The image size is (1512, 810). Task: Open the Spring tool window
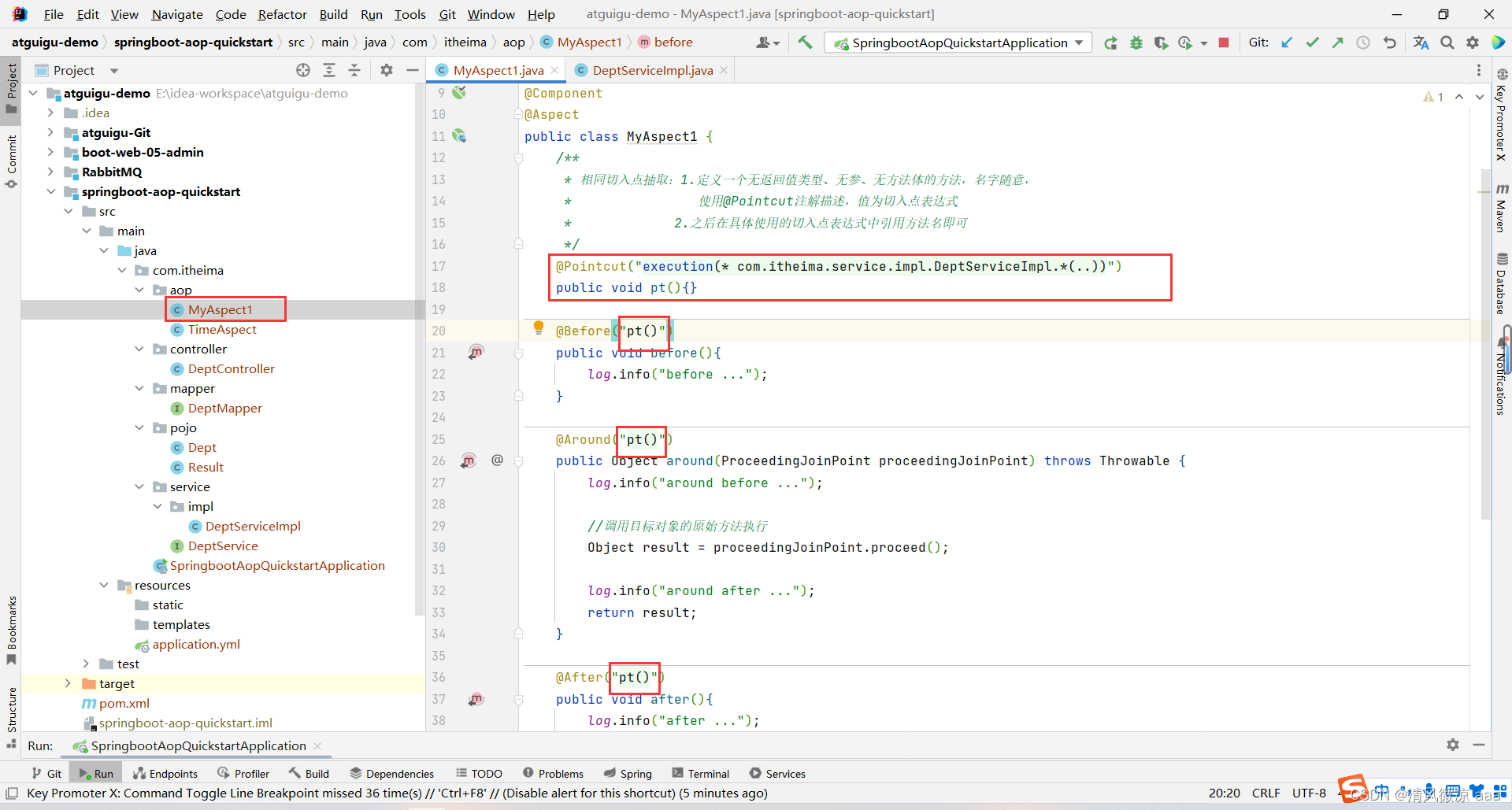[x=628, y=774]
